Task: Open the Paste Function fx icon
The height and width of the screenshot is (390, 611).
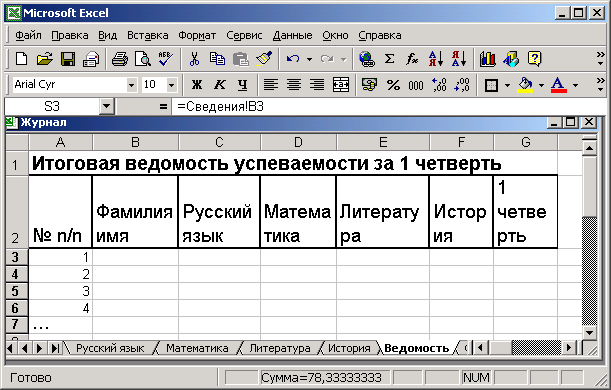Action: click(412, 59)
